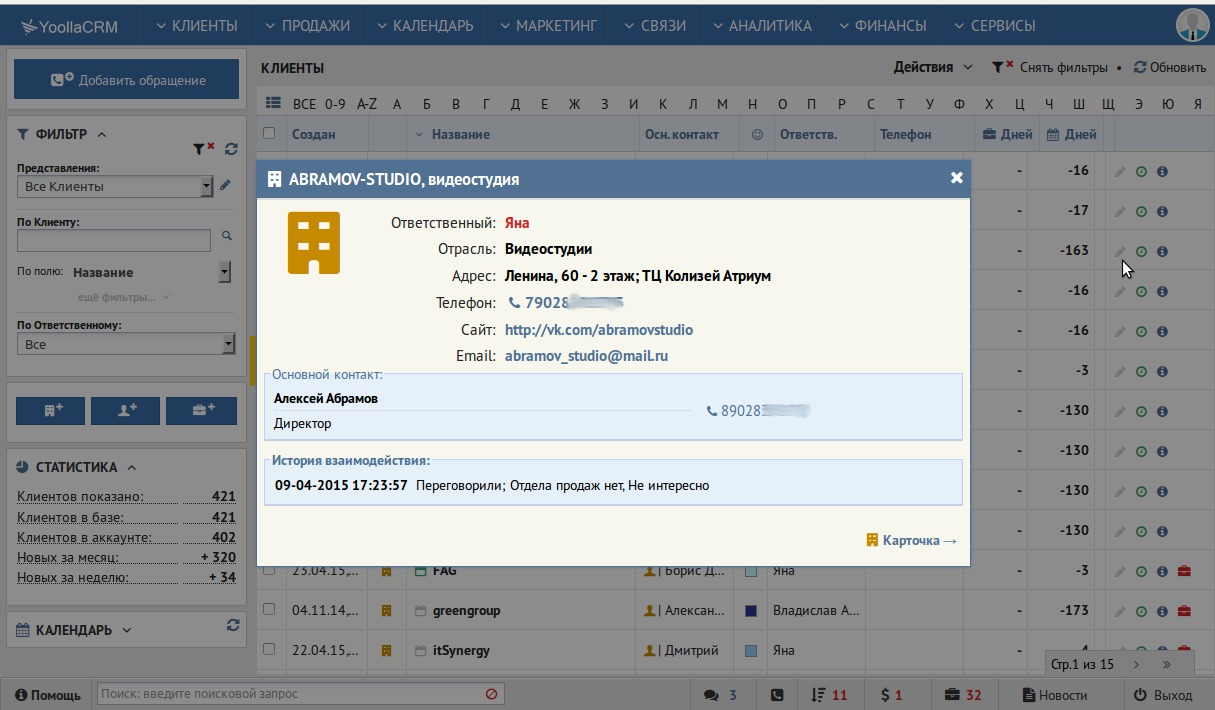The height and width of the screenshot is (710, 1215).
Task: Open the greengroup client name
Action: pos(466,610)
